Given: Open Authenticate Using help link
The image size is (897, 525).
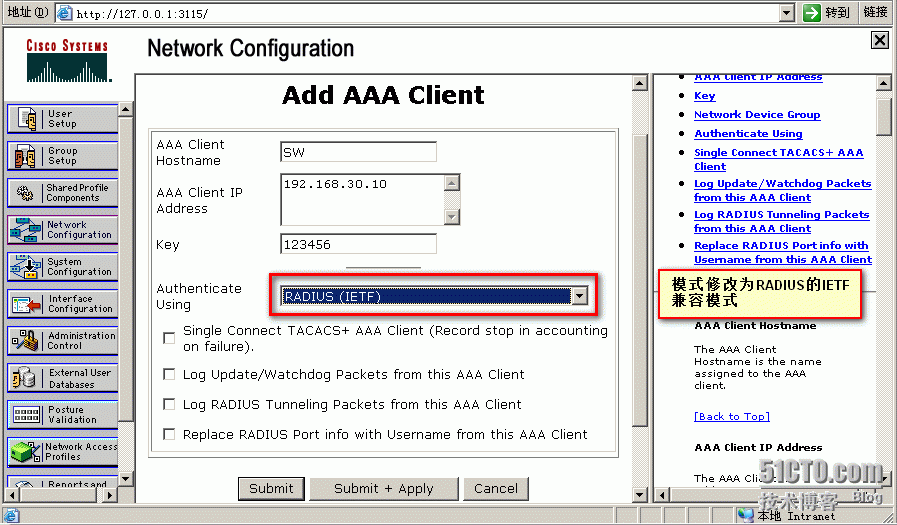Looking at the screenshot, I should (x=748, y=134).
